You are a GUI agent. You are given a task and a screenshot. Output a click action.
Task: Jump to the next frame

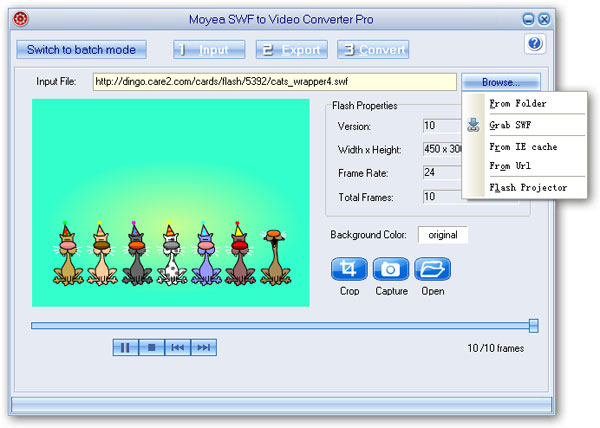point(204,347)
